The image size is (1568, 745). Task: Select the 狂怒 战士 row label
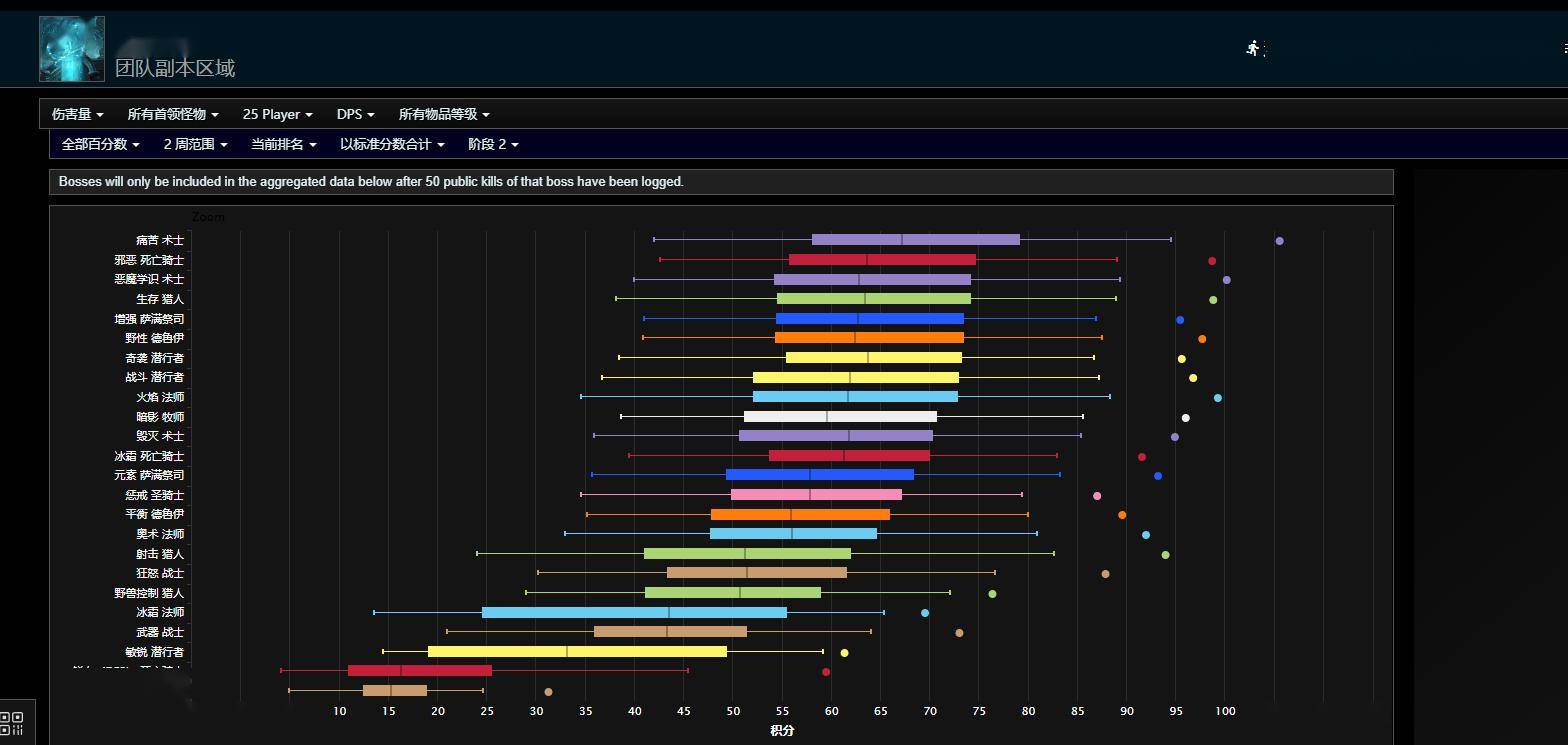(160, 573)
